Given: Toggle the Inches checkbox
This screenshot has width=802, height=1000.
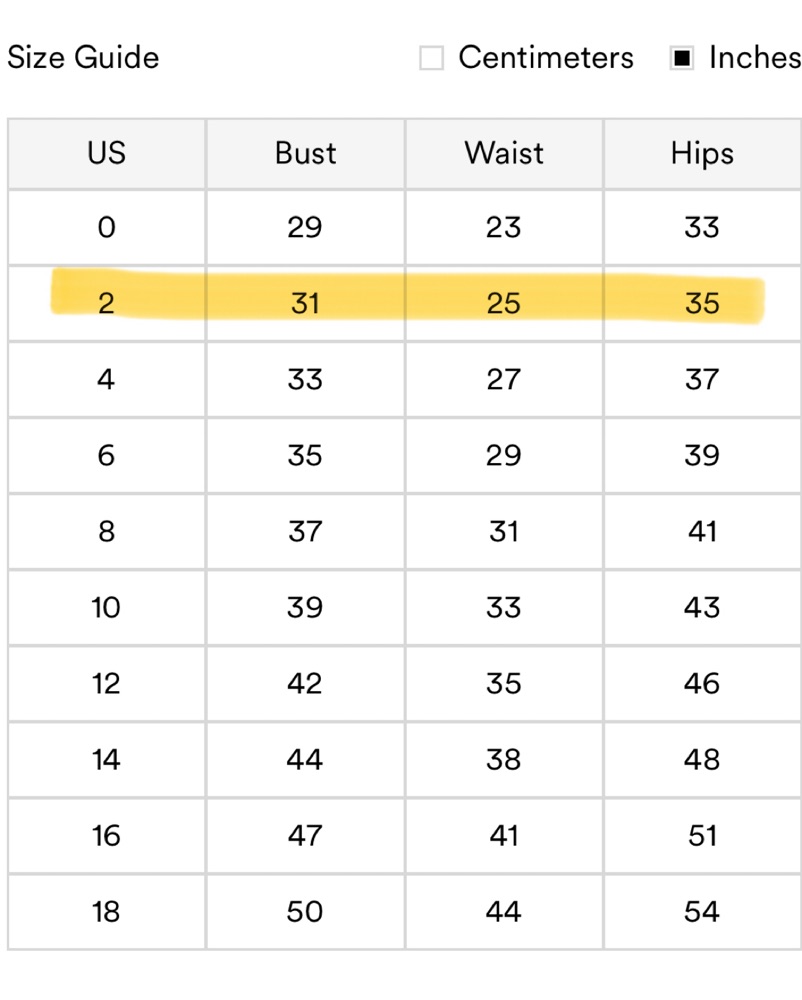Looking at the screenshot, I should click(682, 59).
